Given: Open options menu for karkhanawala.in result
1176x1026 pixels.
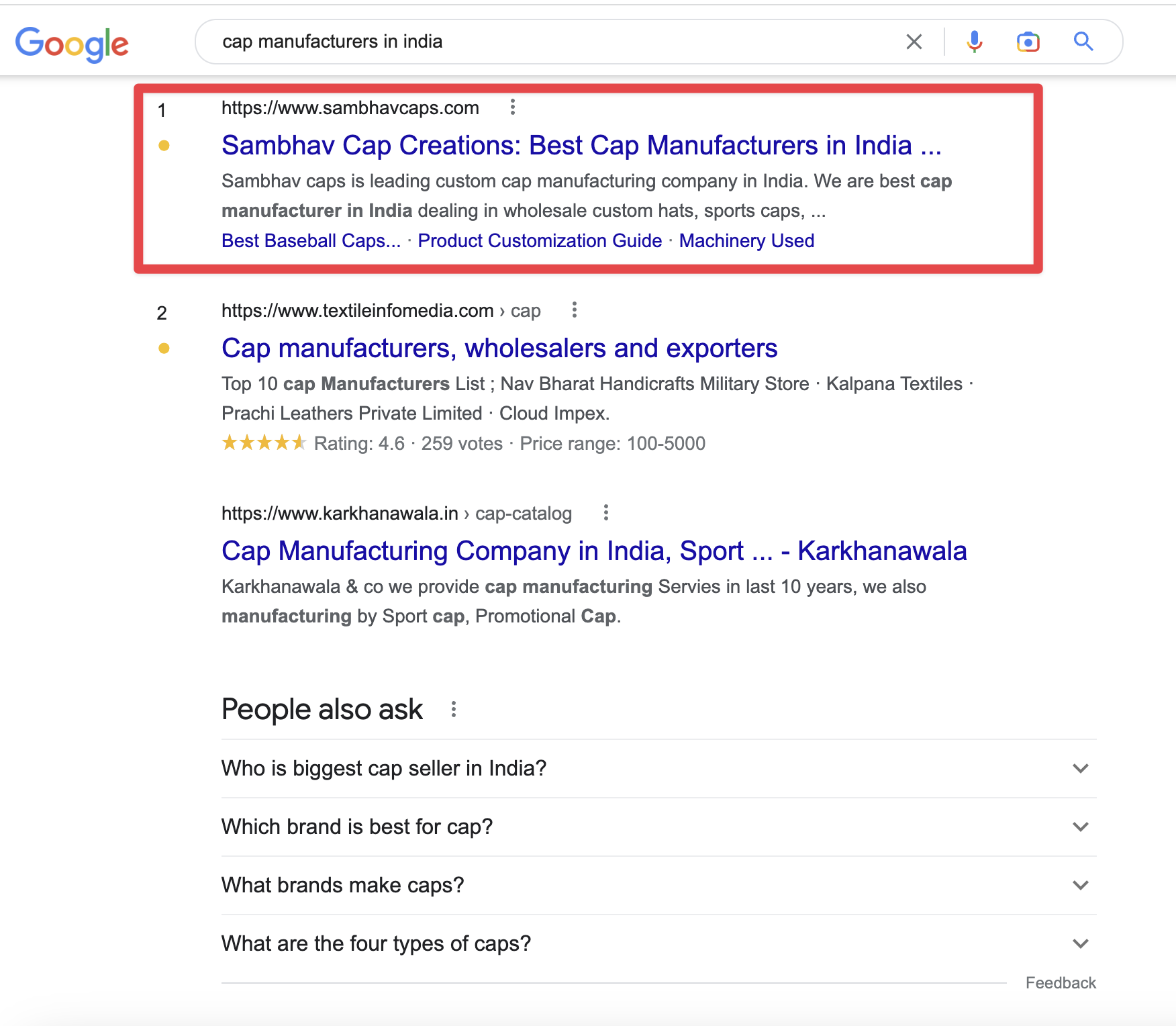Looking at the screenshot, I should (605, 513).
